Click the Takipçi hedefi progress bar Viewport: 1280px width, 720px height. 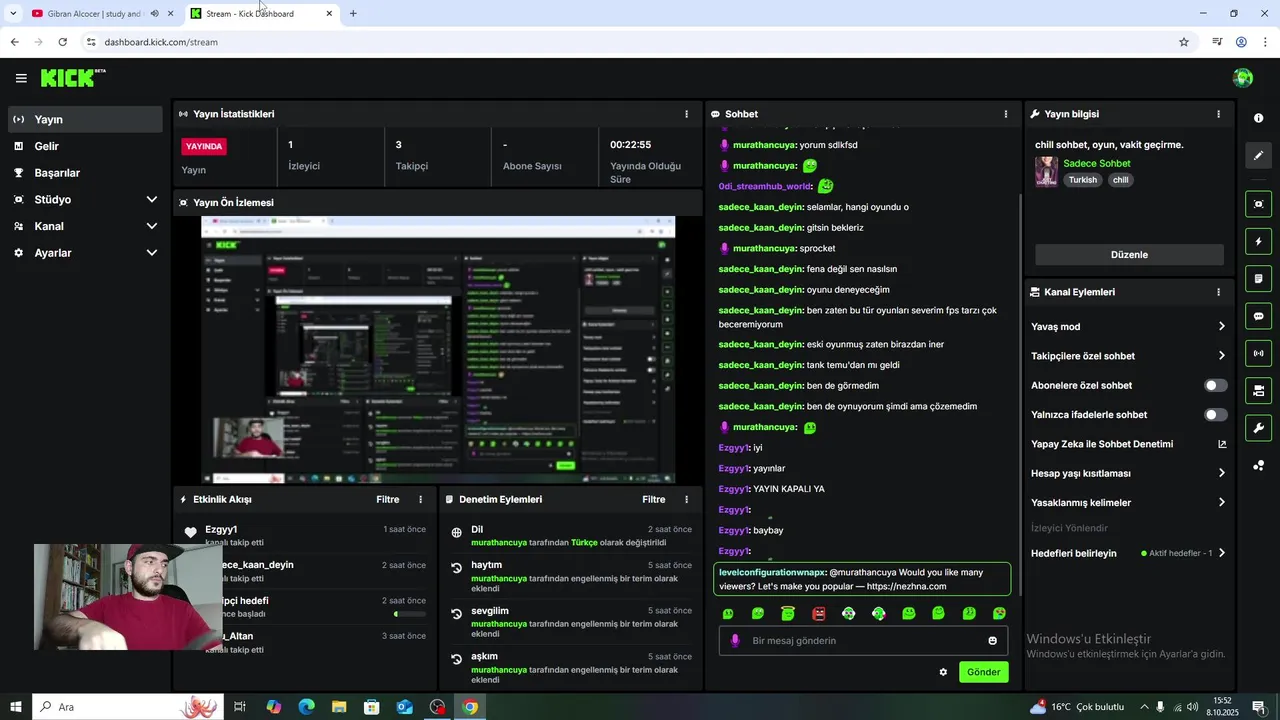410,614
